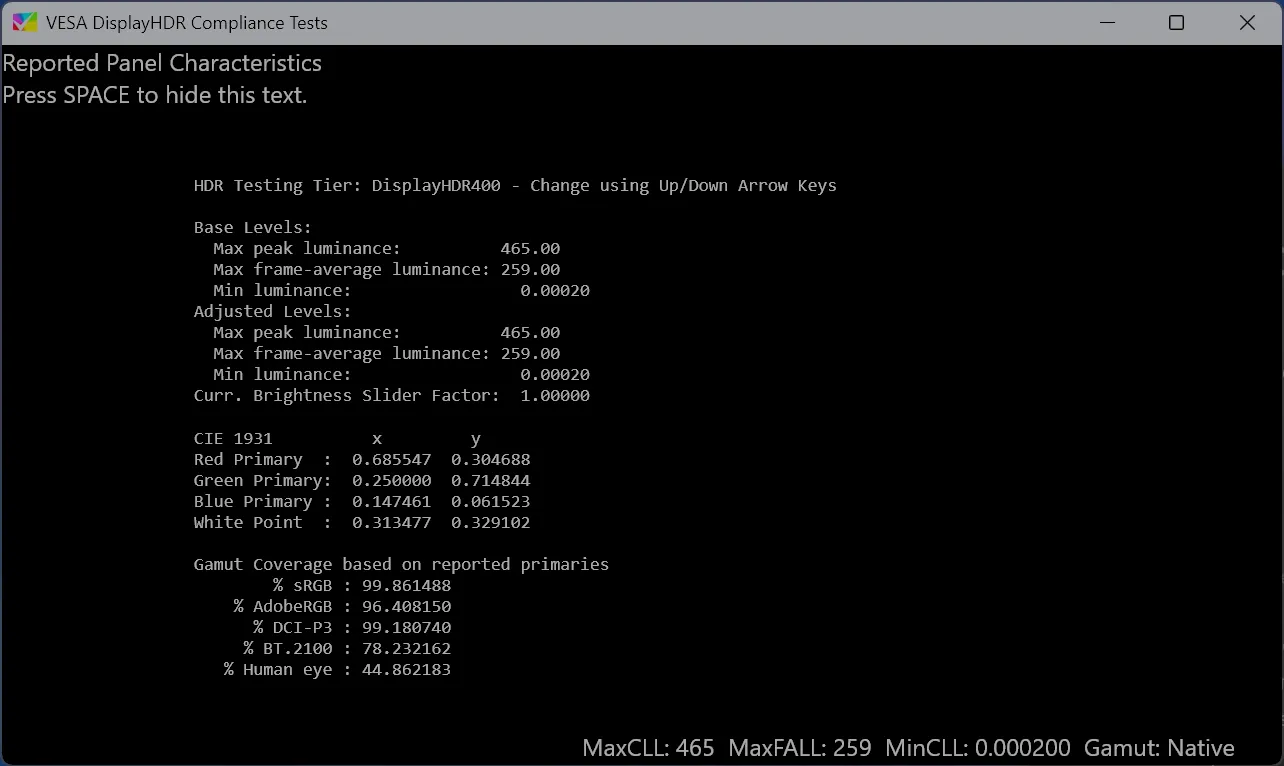
Task: Click the HDR Testing Tier line
Action: coord(515,185)
